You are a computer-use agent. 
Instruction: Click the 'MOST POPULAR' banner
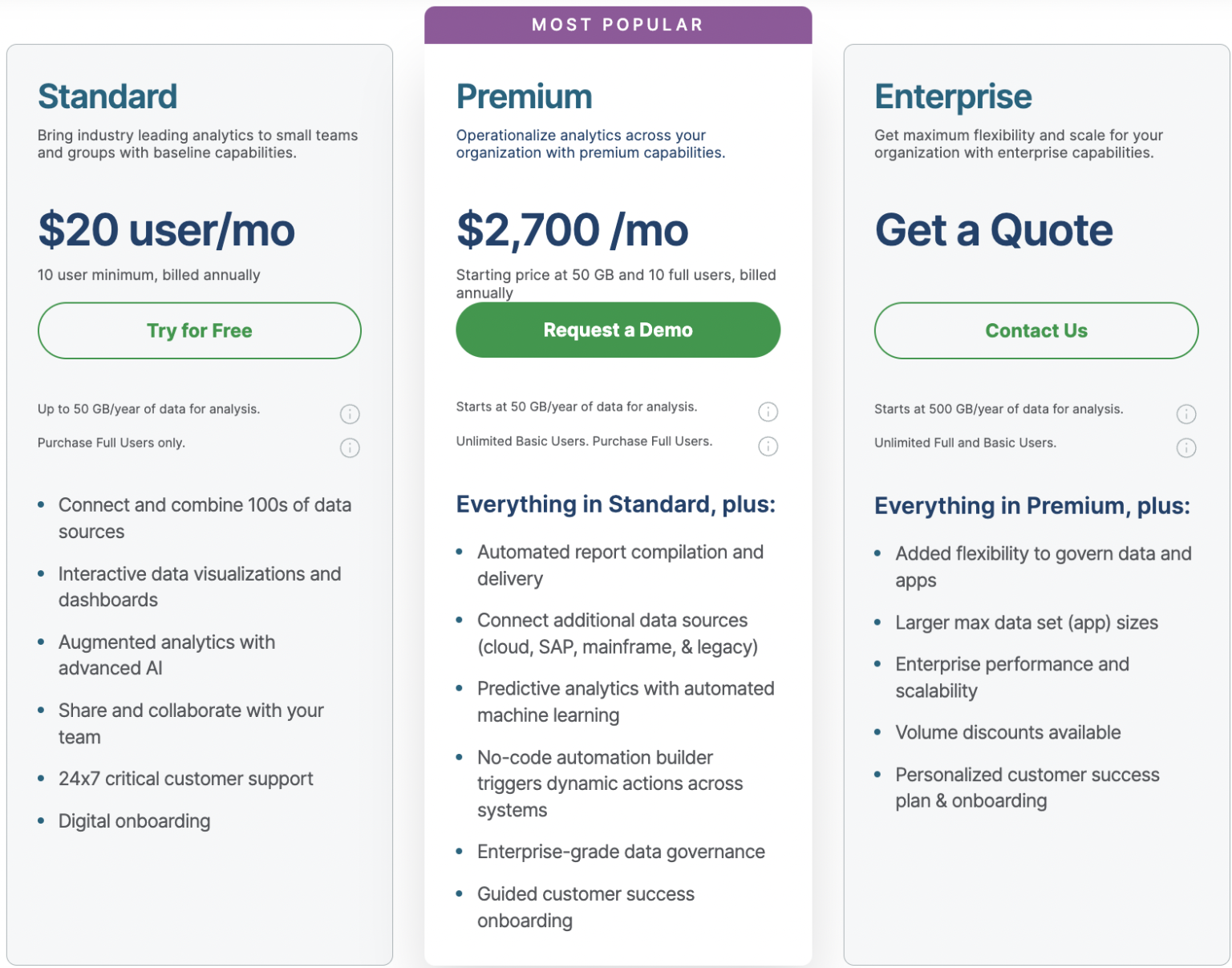tap(618, 24)
